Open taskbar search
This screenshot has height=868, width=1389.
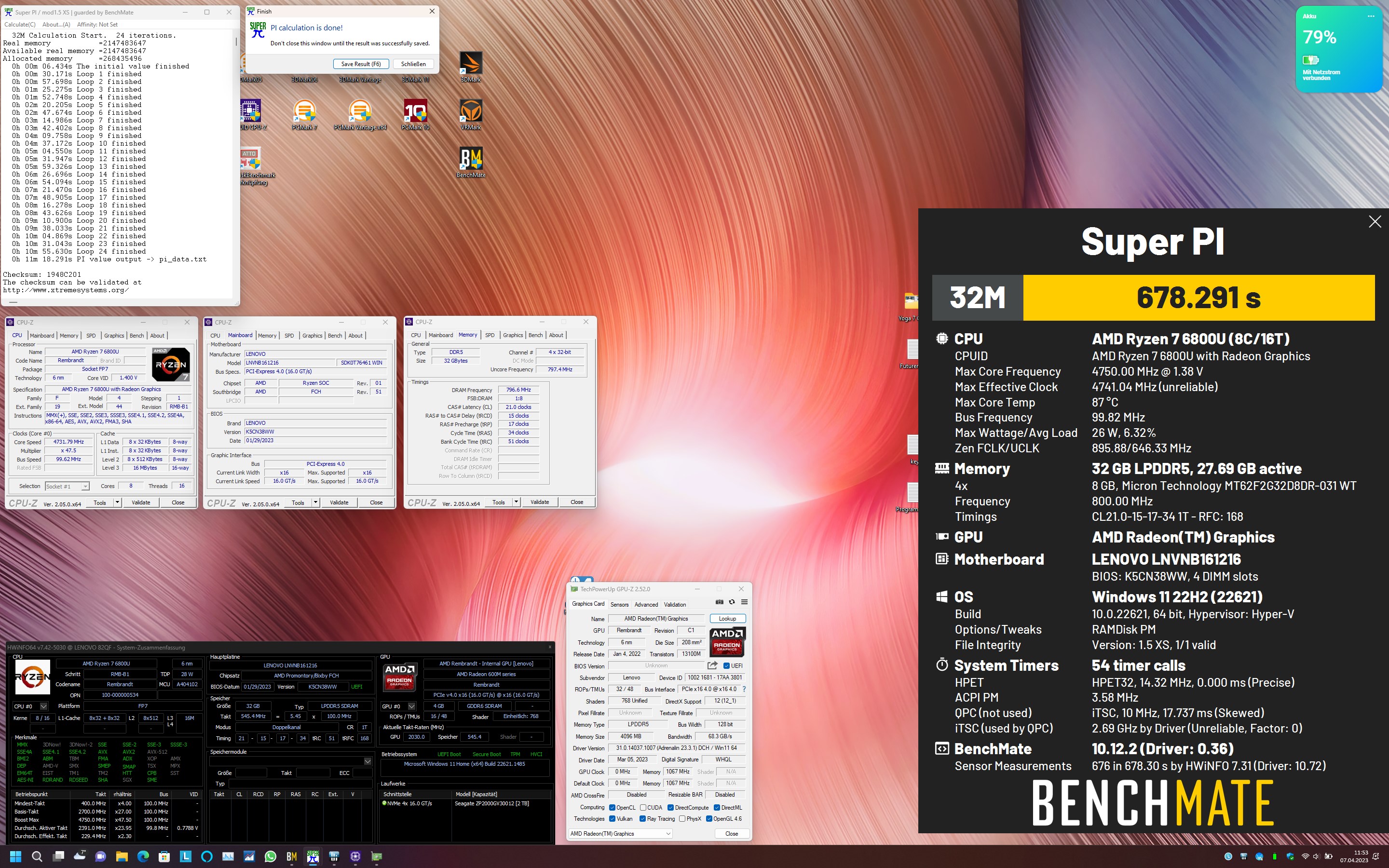pos(37,856)
